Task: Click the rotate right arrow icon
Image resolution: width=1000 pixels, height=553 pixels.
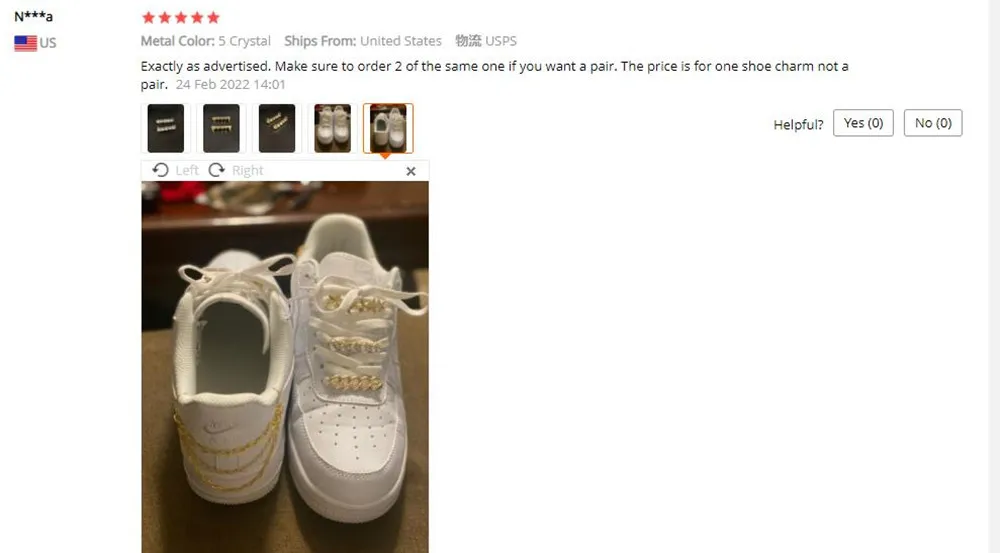Action: [x=217, y=170]
